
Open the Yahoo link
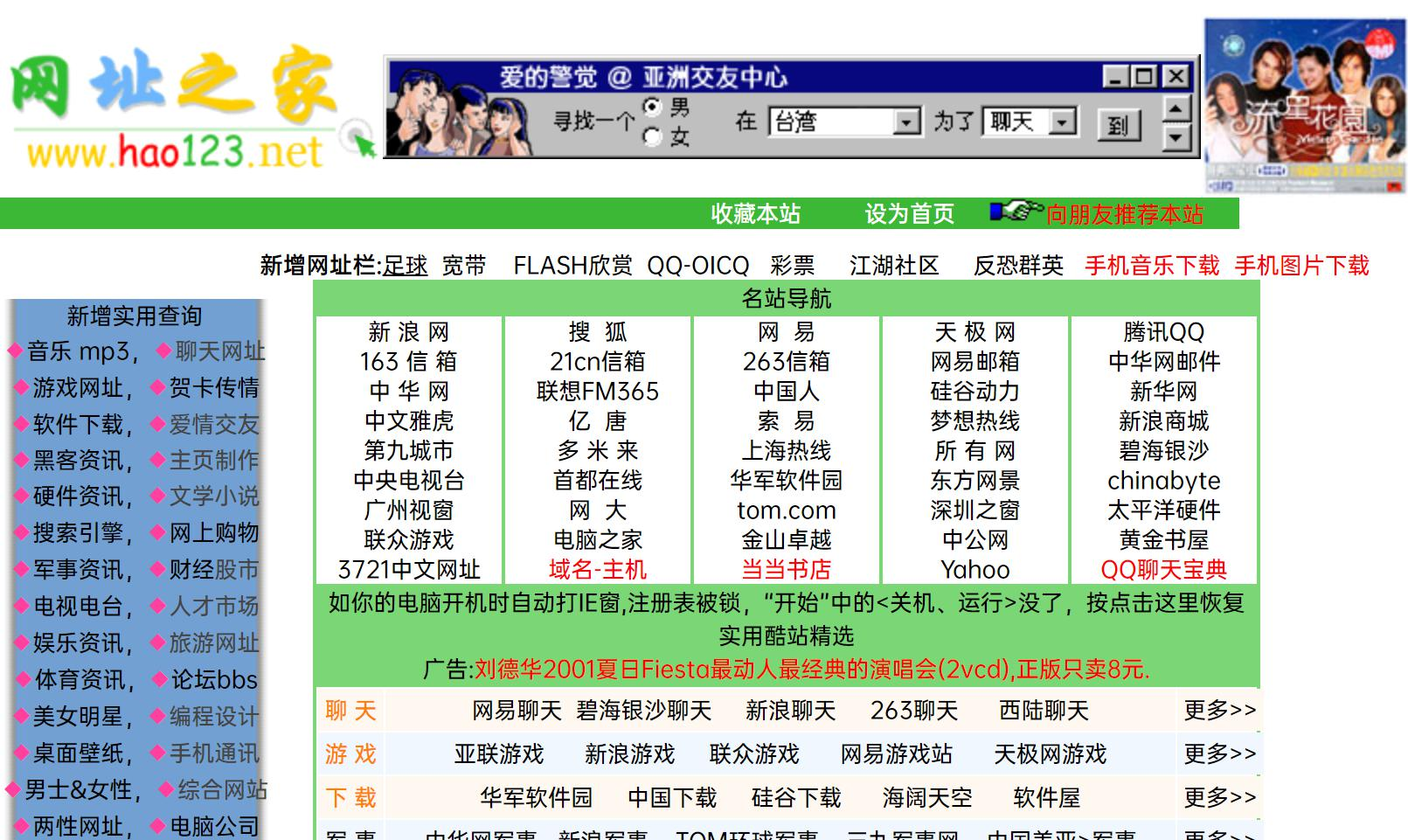(x=975, y=571)
